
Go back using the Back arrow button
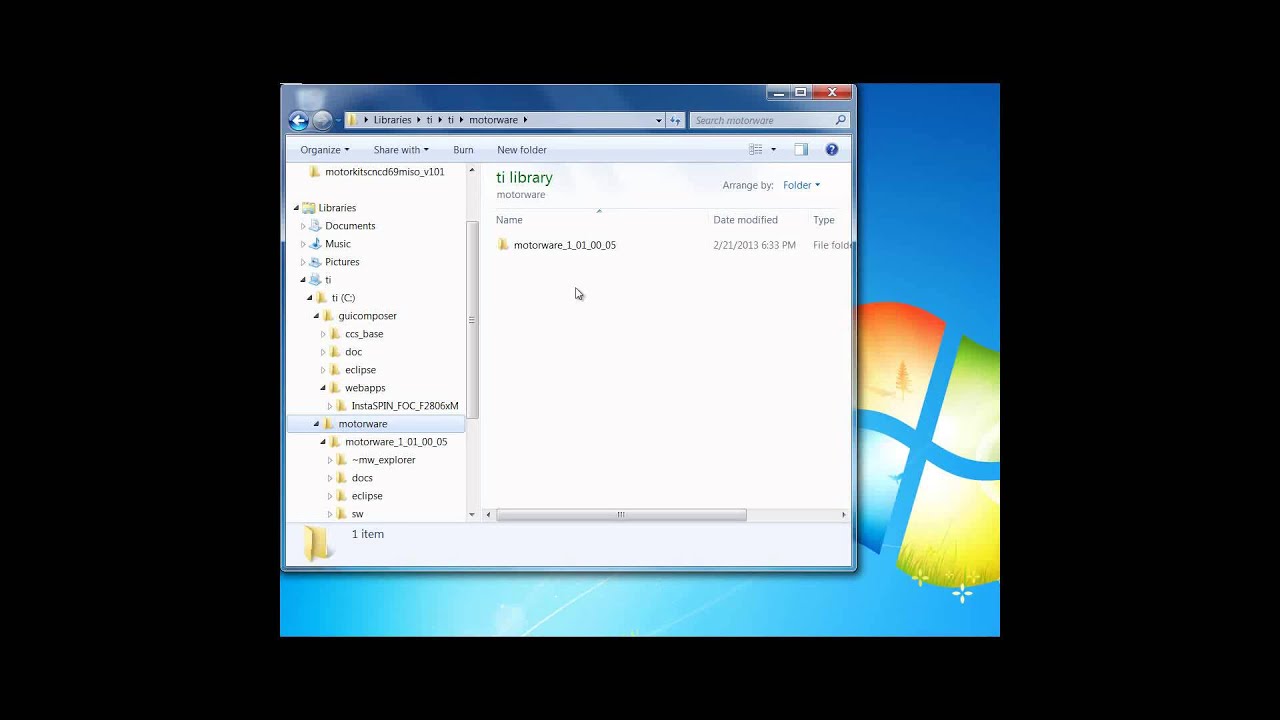[298, 120]
